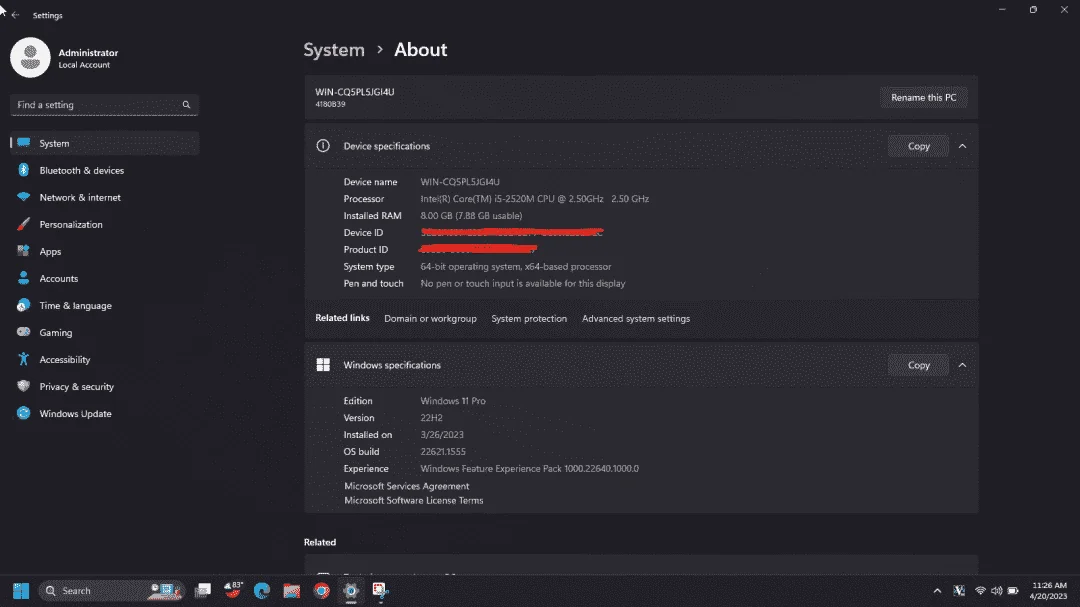
Task: Show hidden system tray icons
Action: coord(937,590)
